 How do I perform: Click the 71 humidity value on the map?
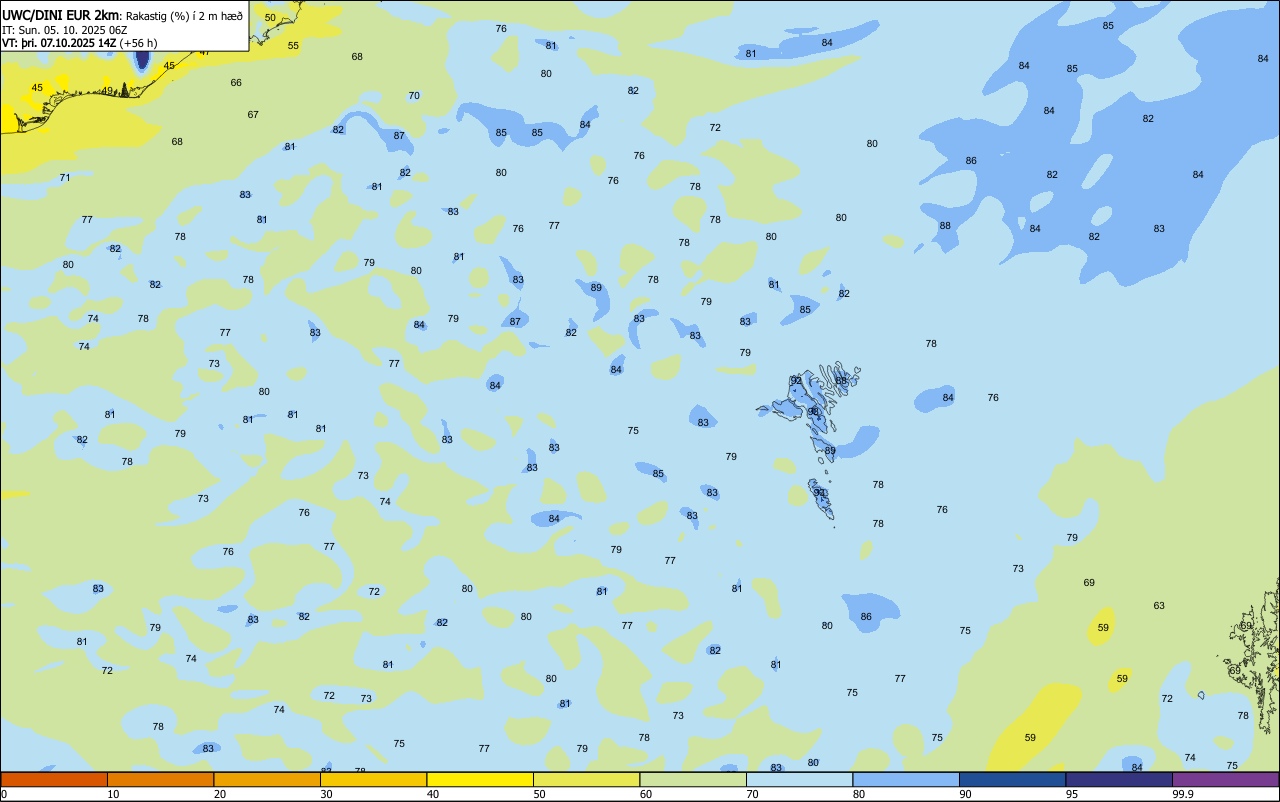click(65, 178)
